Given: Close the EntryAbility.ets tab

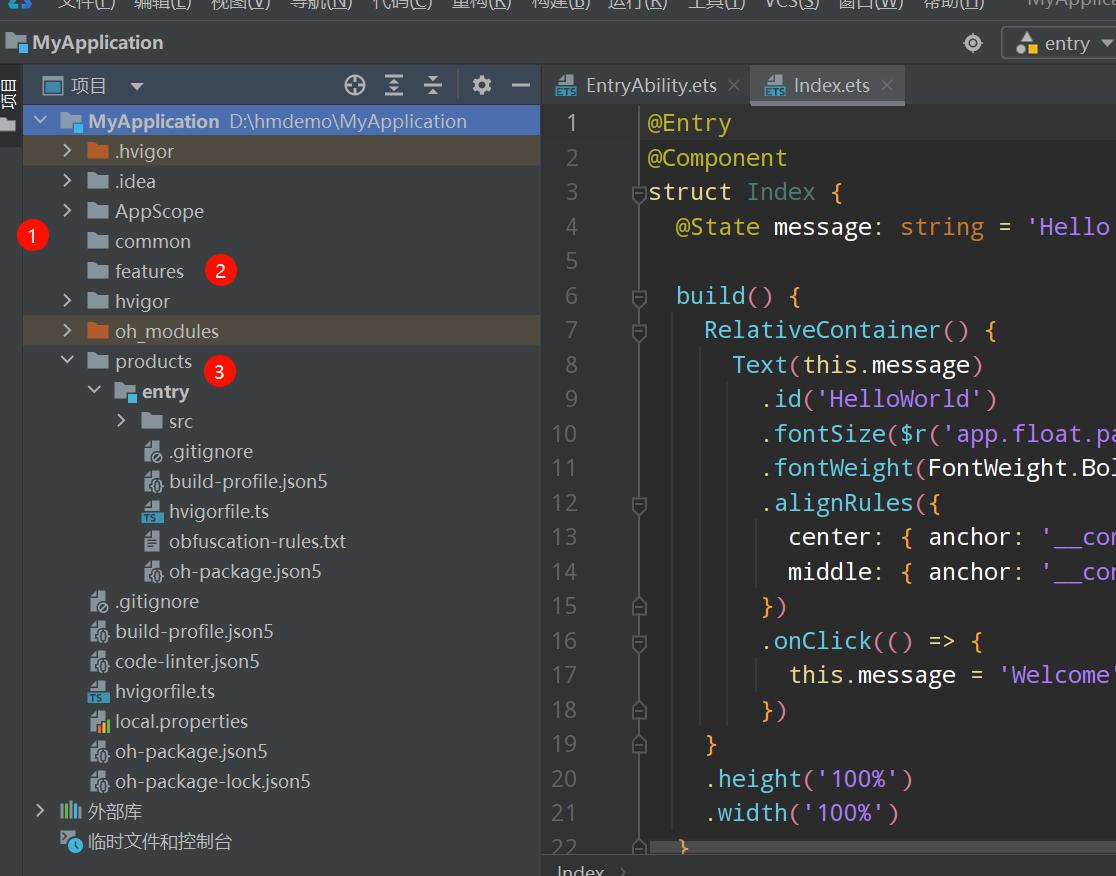Looking at the screenshot, I should (734, 85).
